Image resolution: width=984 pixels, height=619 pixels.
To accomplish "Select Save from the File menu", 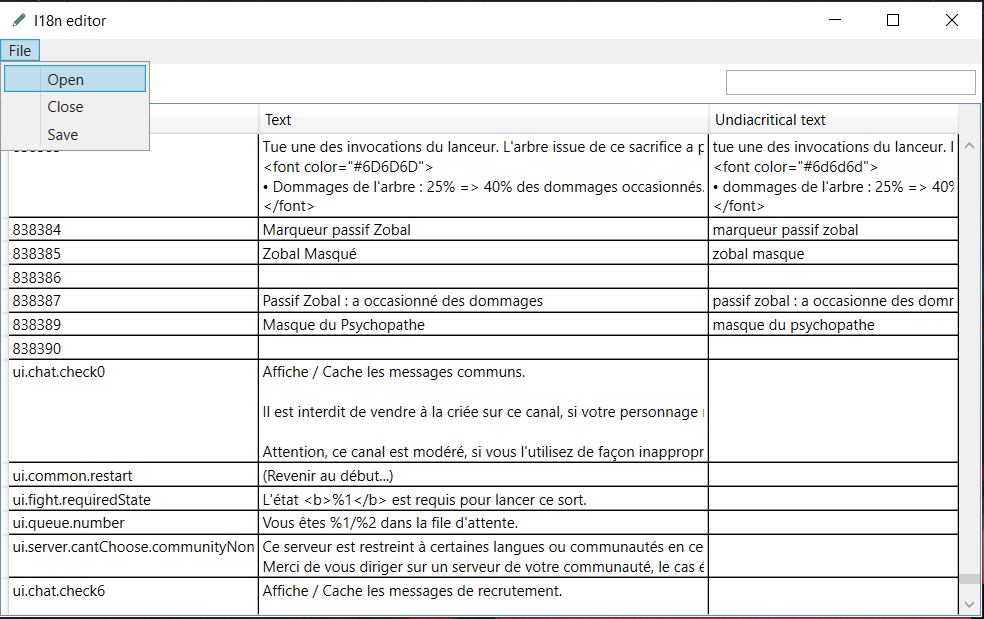I will click(x=75, y=134).
